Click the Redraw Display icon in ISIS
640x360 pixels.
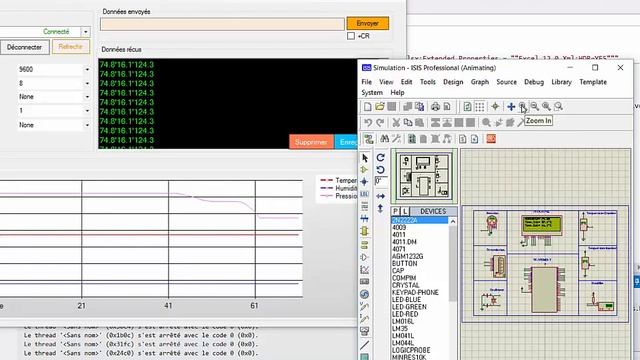(467, 107)
